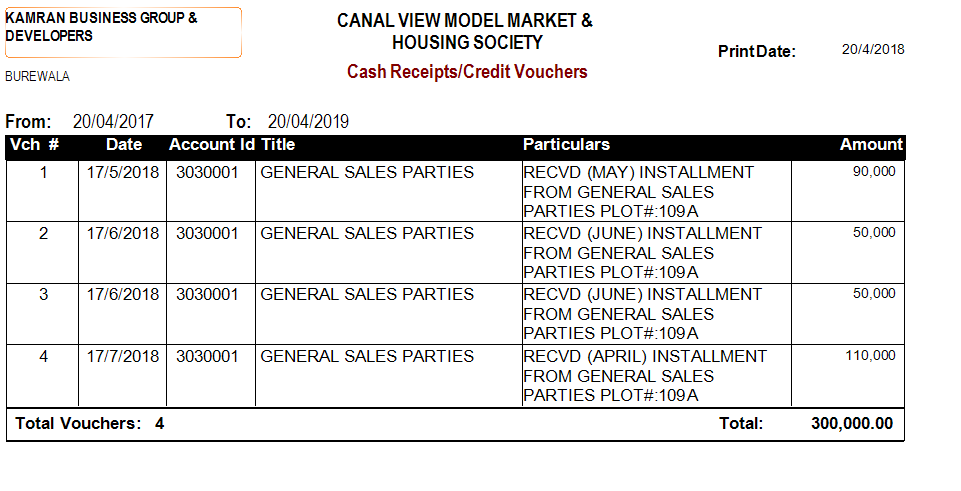Image resolution: width=961 pixels, height=491 pixels.
Task: Click the Particulars column header
Action: [566, 145]
